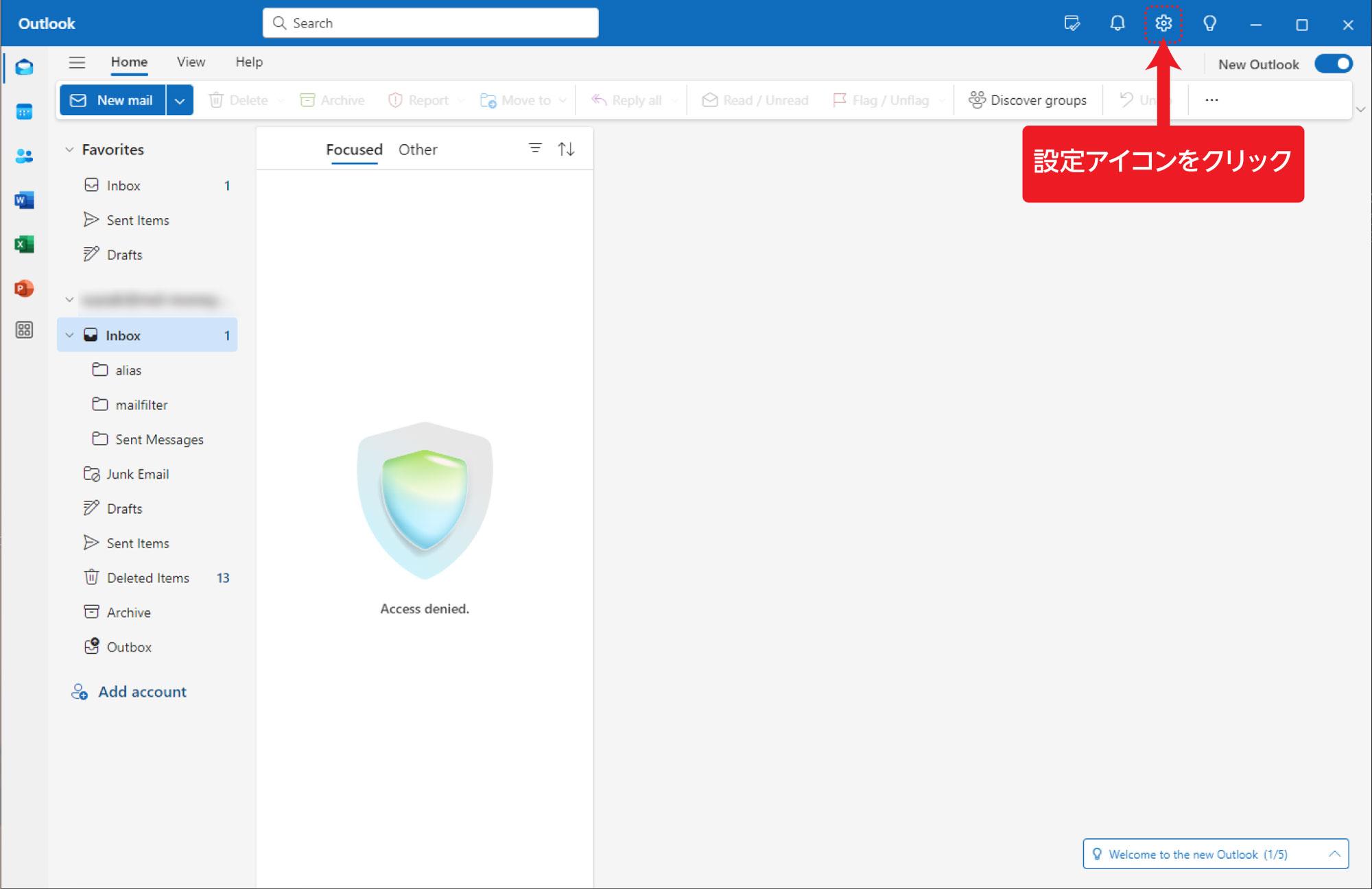This screenshot has height=889, width=1372.
Task: Switch to the View tab
Action: point(190,62)
